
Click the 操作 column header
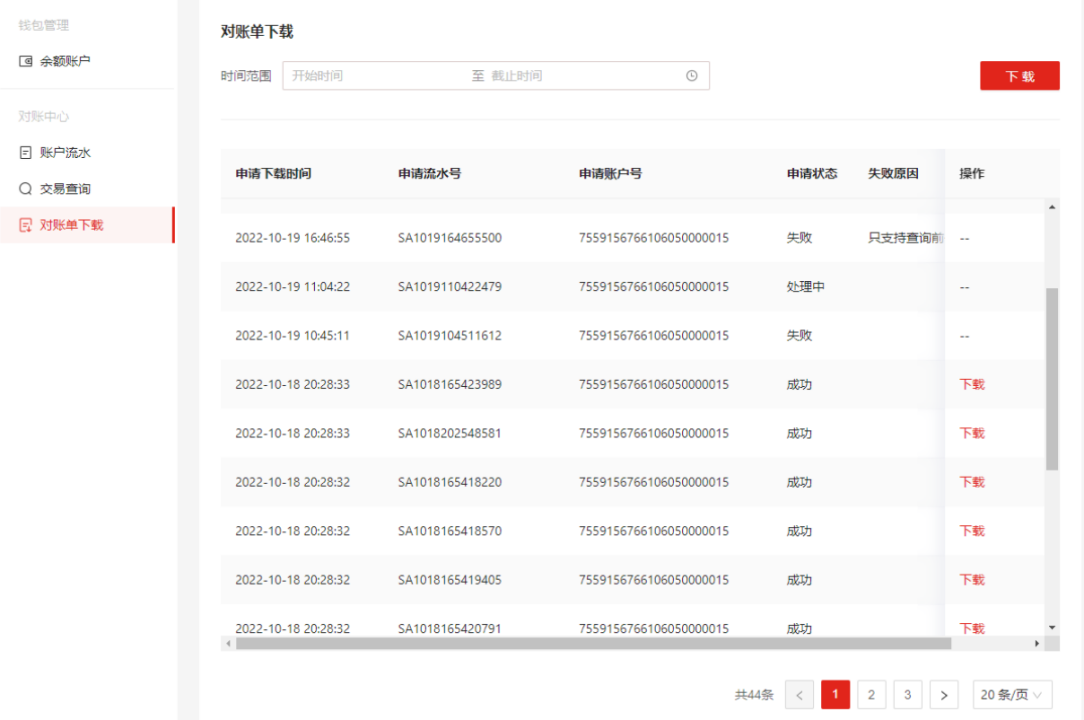[x=971, y=173]
